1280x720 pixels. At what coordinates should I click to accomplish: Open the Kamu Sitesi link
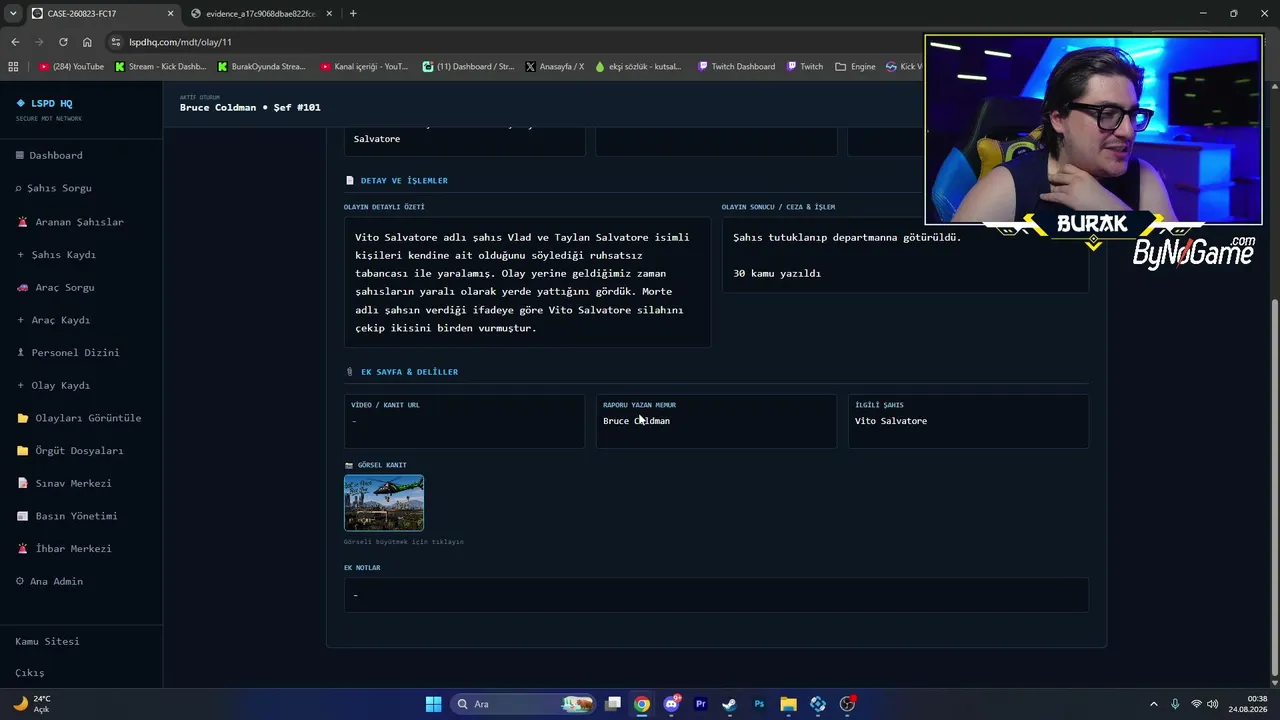[x=47, y=641]
